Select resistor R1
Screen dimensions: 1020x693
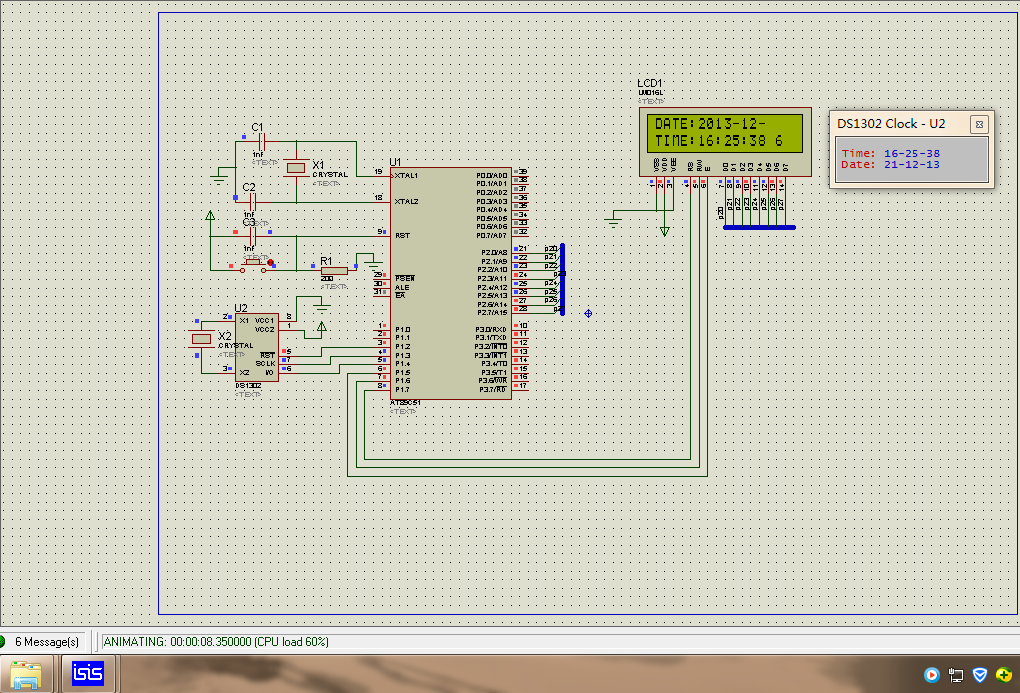[334, 271]
